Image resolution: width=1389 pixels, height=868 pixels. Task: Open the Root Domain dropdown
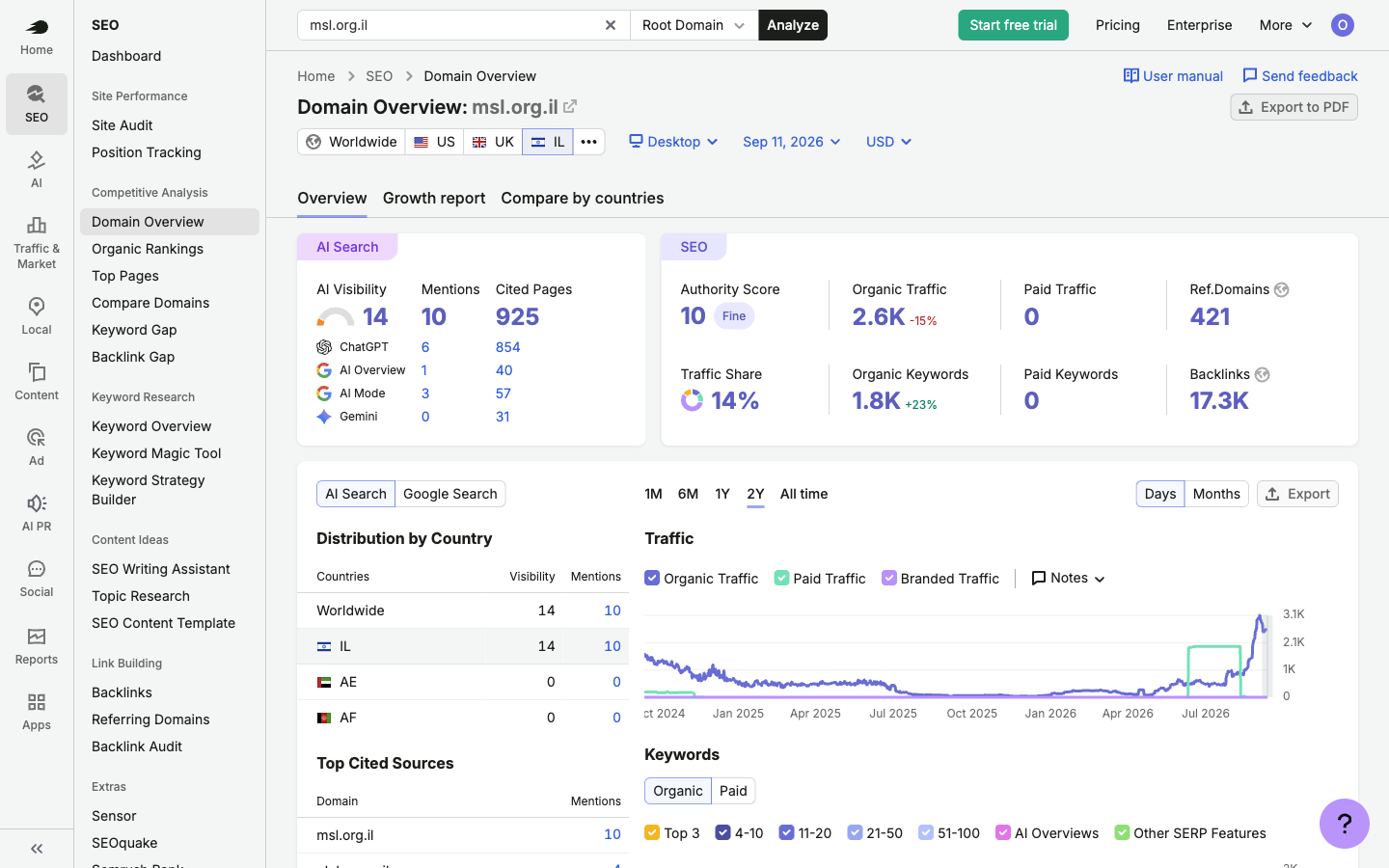694,25
